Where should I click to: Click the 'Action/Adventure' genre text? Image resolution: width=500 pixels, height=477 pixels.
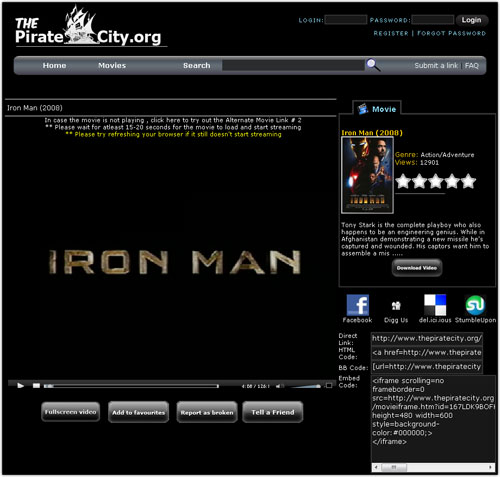[447, 155]
